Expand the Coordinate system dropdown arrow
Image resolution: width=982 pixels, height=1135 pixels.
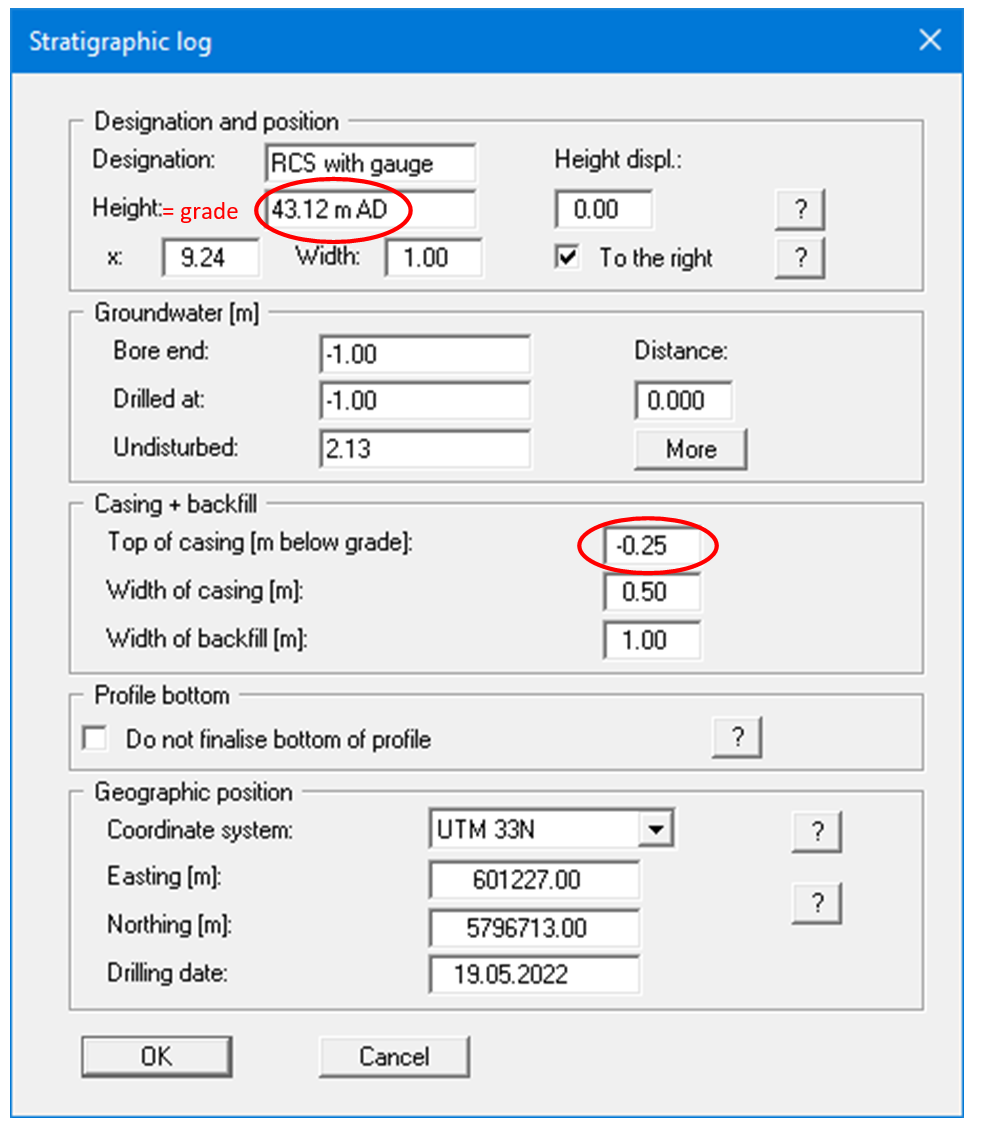[x=655, y=829]
